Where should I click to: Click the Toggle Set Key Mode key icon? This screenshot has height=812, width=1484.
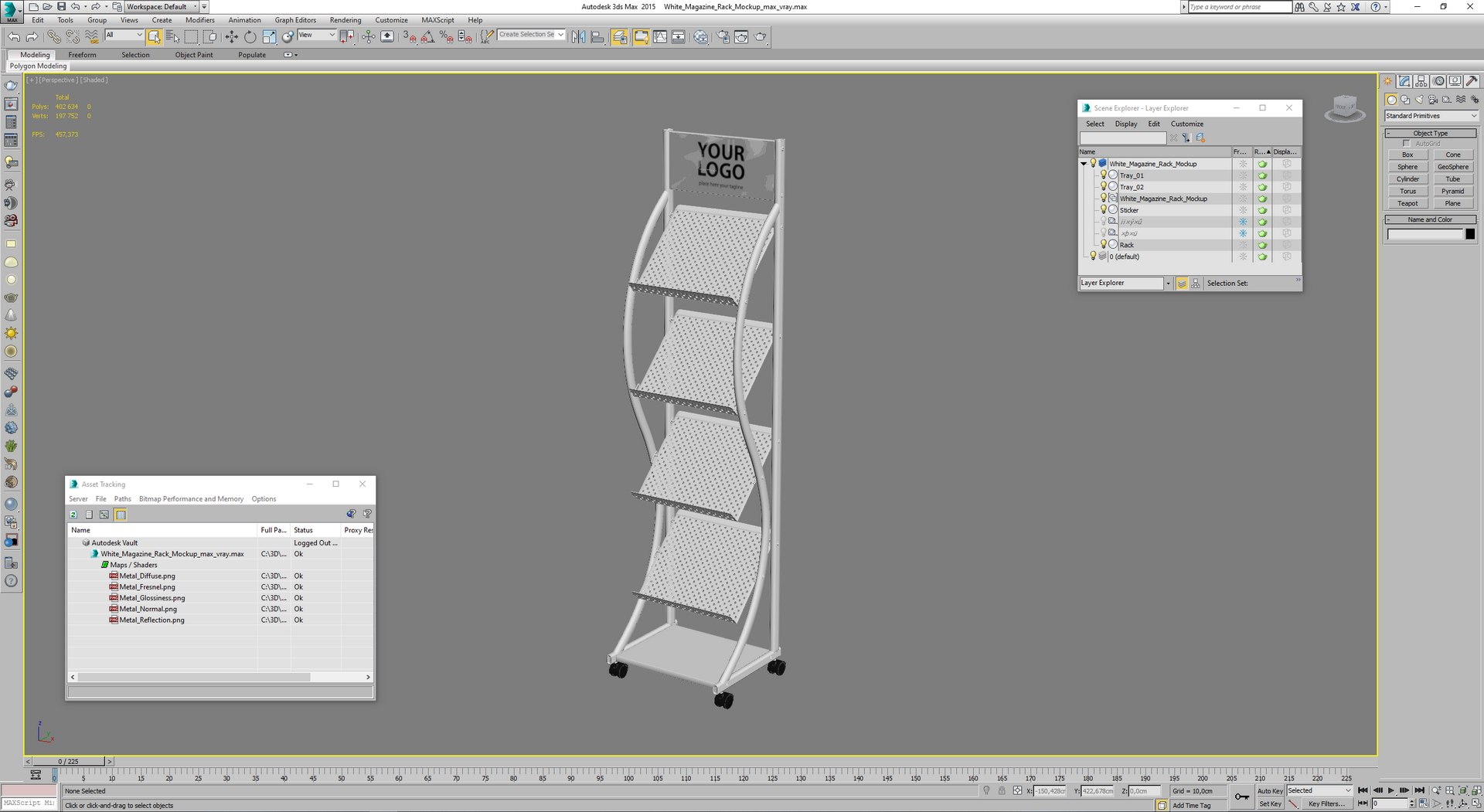coord(1241,797)
